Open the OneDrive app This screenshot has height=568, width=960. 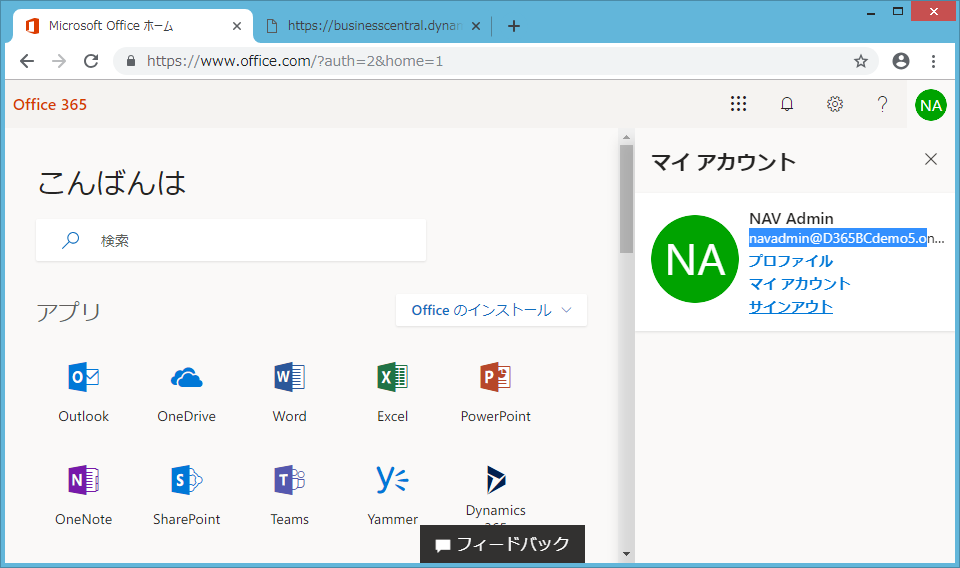click(x=186, y=392)
